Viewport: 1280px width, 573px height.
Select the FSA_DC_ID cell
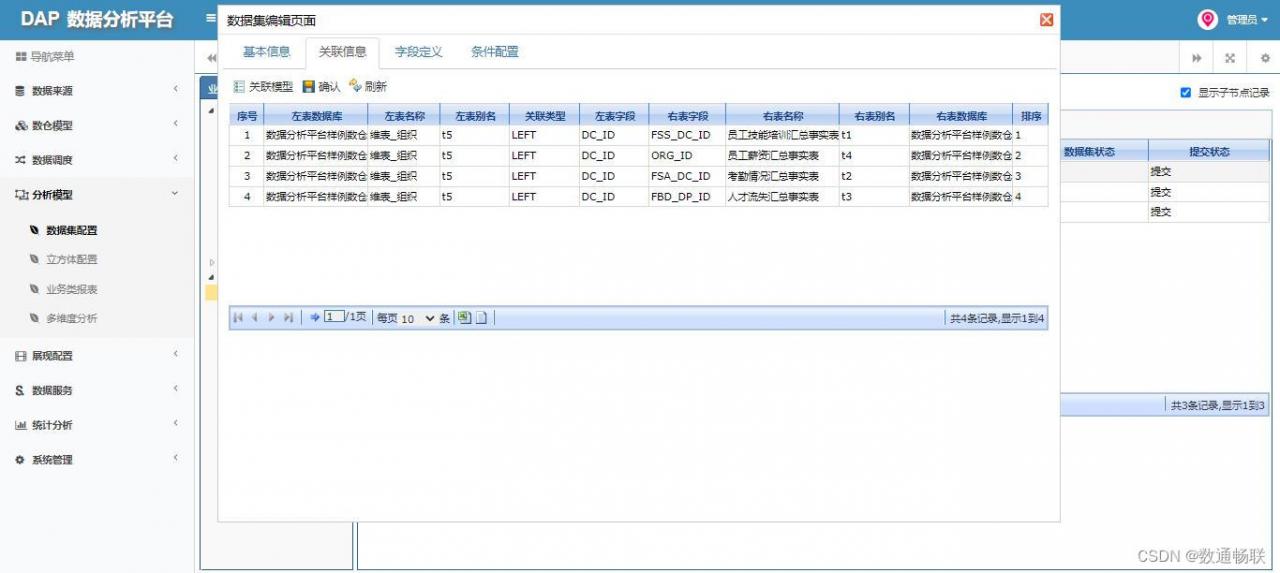[x=687, y=176]
